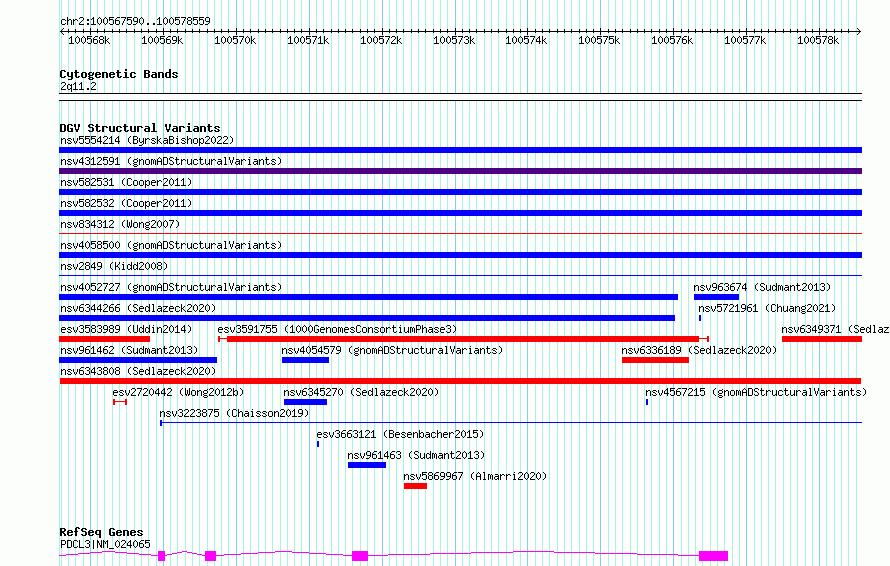The height and width of the screenshot is (566, 890).
Task: Select nsv4052727 (gnomADStructuralVariants) label
Action: click(x=171, y=287)
